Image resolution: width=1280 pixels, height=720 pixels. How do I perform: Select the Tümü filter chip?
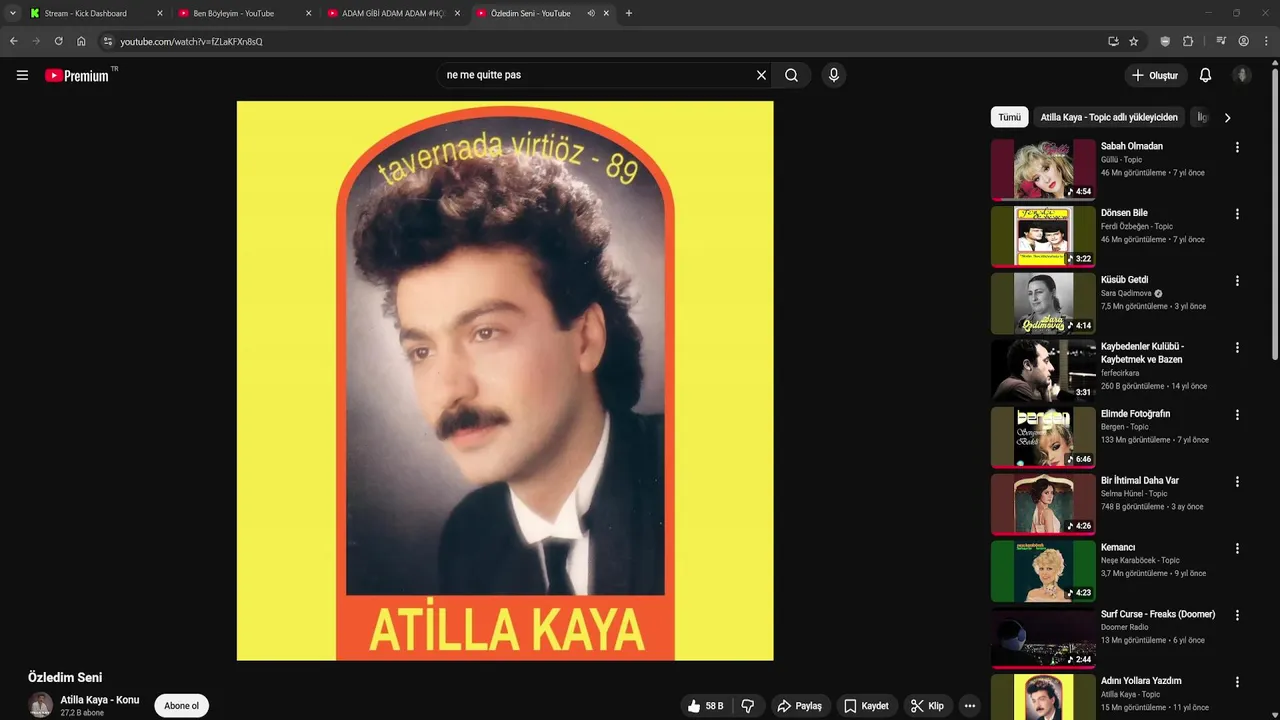tap(1010, 117)
